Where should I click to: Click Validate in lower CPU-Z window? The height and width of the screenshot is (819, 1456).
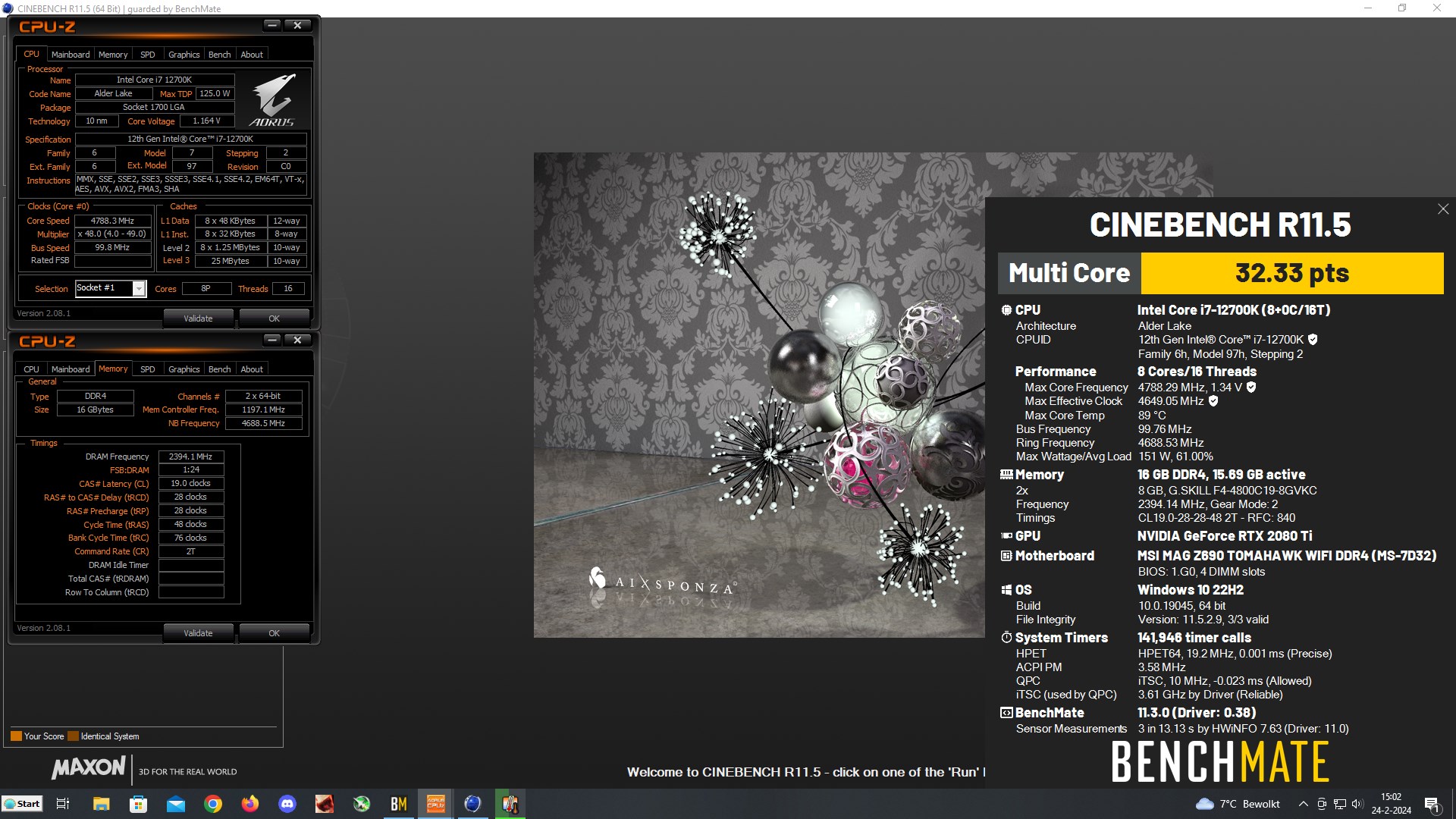[x=198, y=633]
